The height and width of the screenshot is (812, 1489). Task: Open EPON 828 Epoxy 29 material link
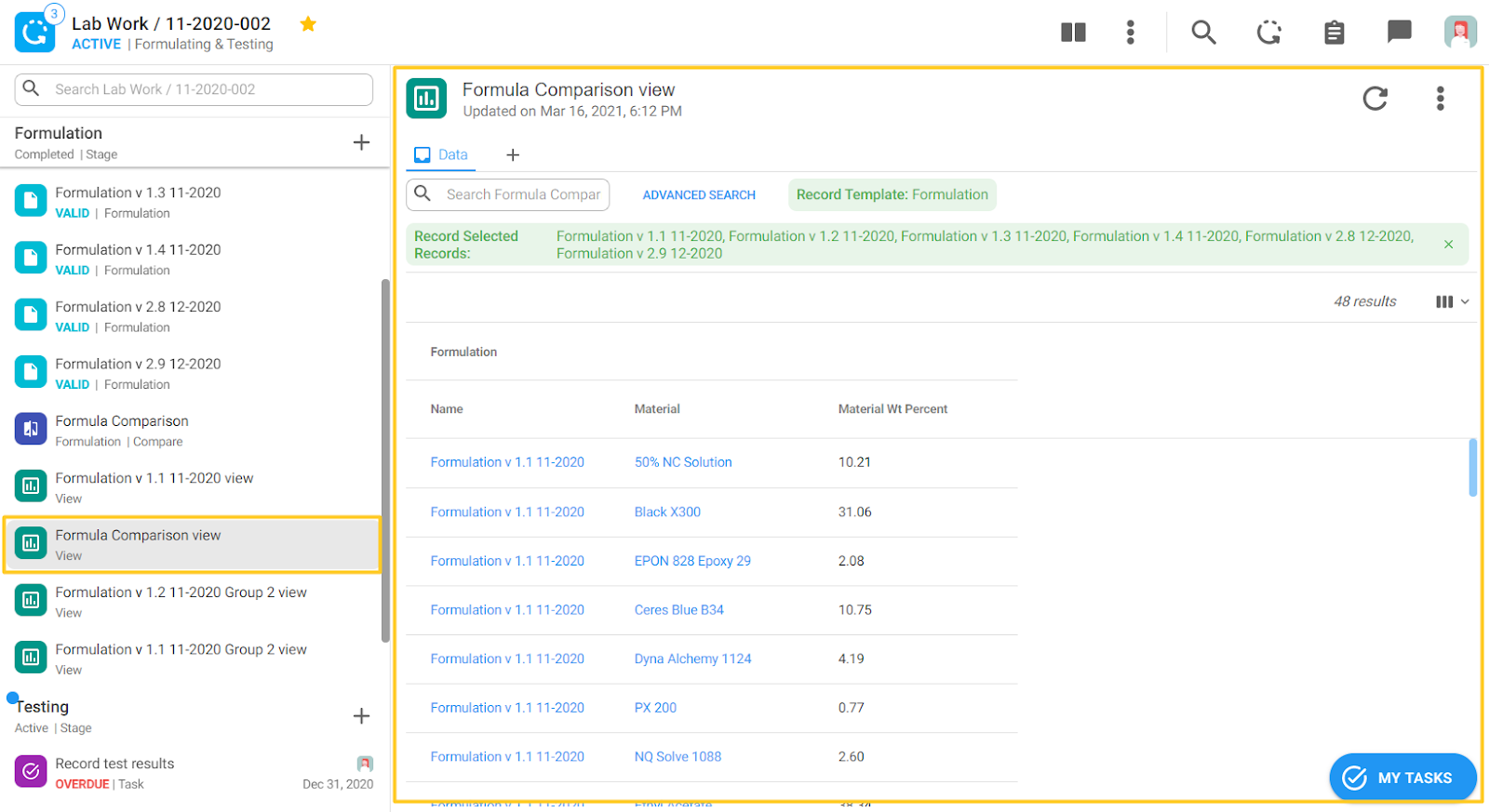[x=692, y=561]
